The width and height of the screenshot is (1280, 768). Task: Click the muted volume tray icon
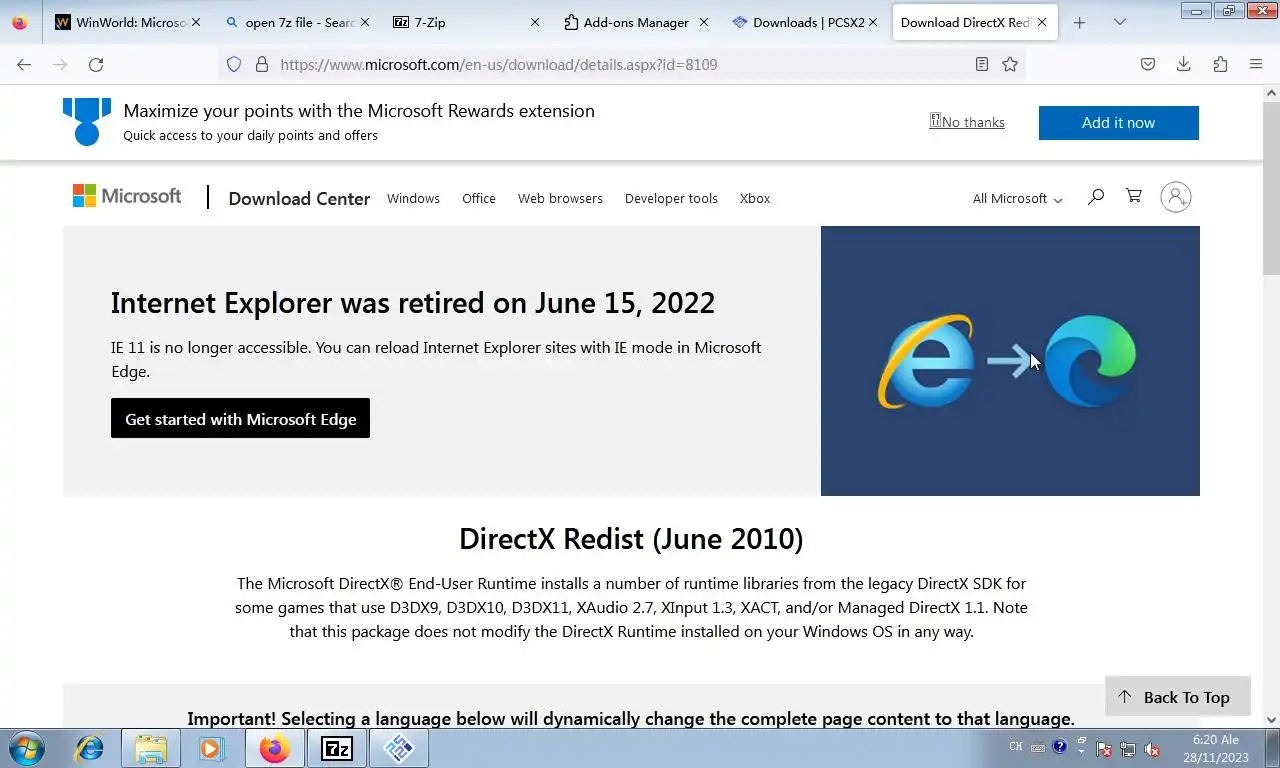click(x=1151, y=748)
